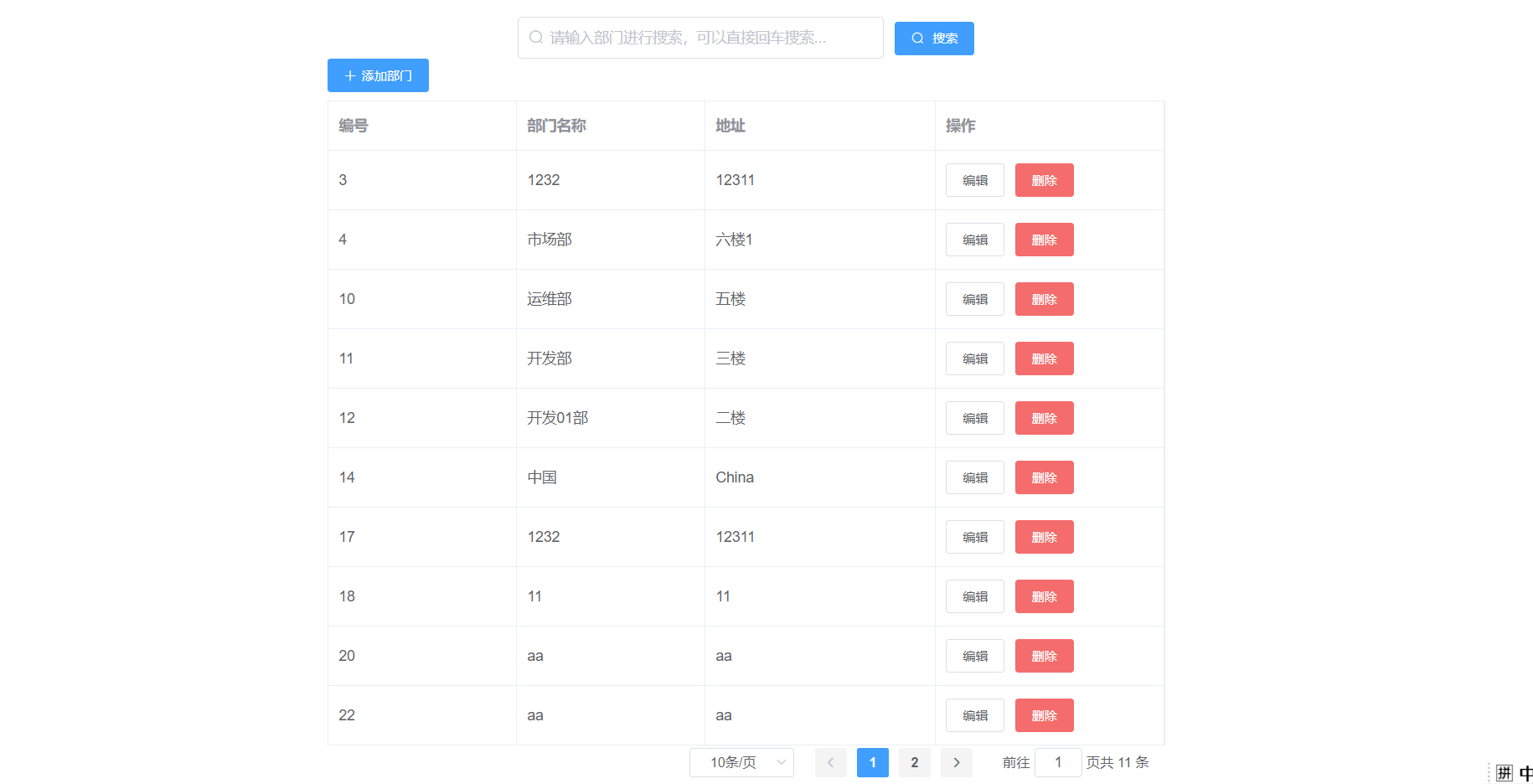Click the department search input field

700,37
